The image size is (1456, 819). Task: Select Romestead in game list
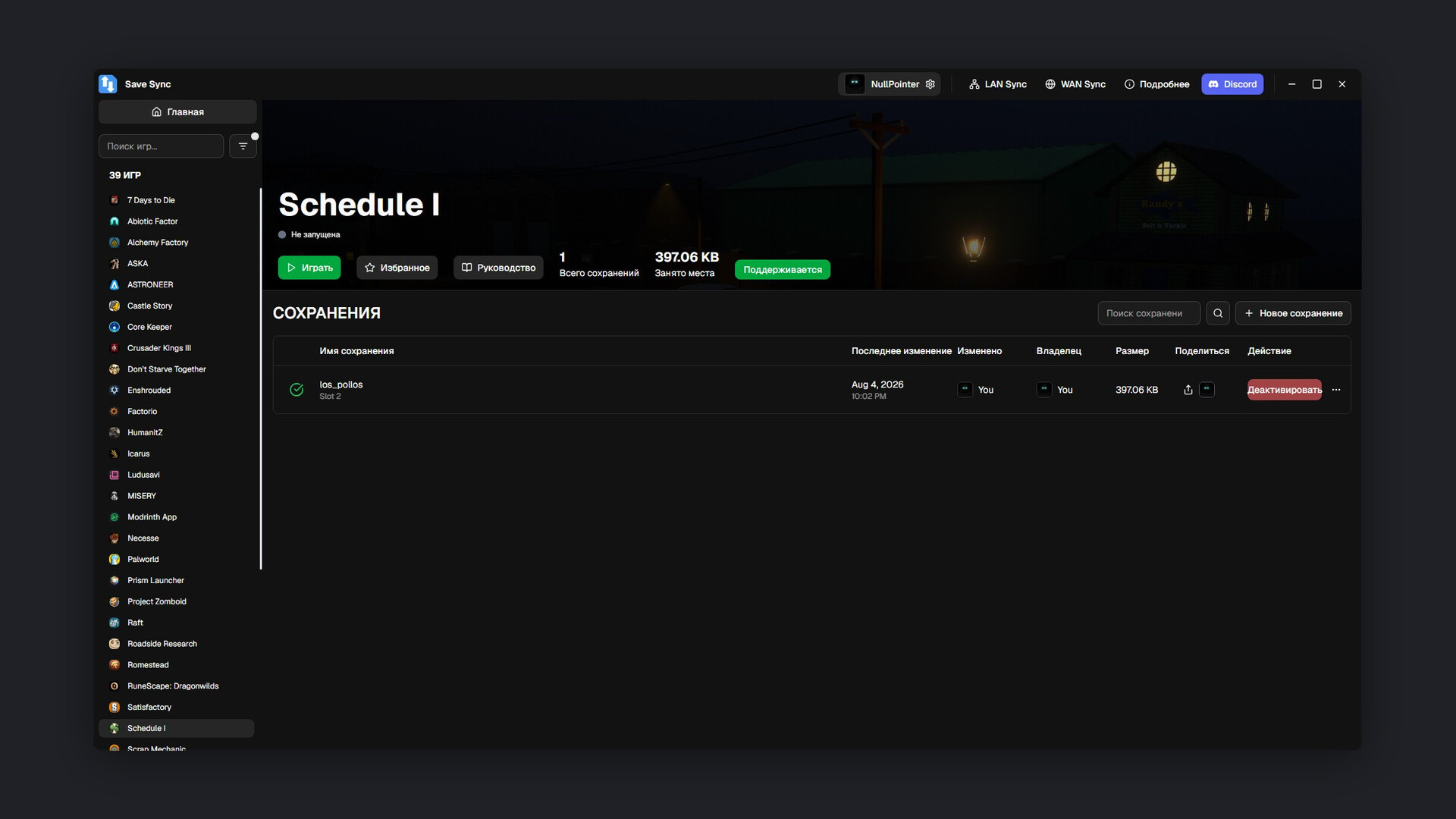point(176,665)
